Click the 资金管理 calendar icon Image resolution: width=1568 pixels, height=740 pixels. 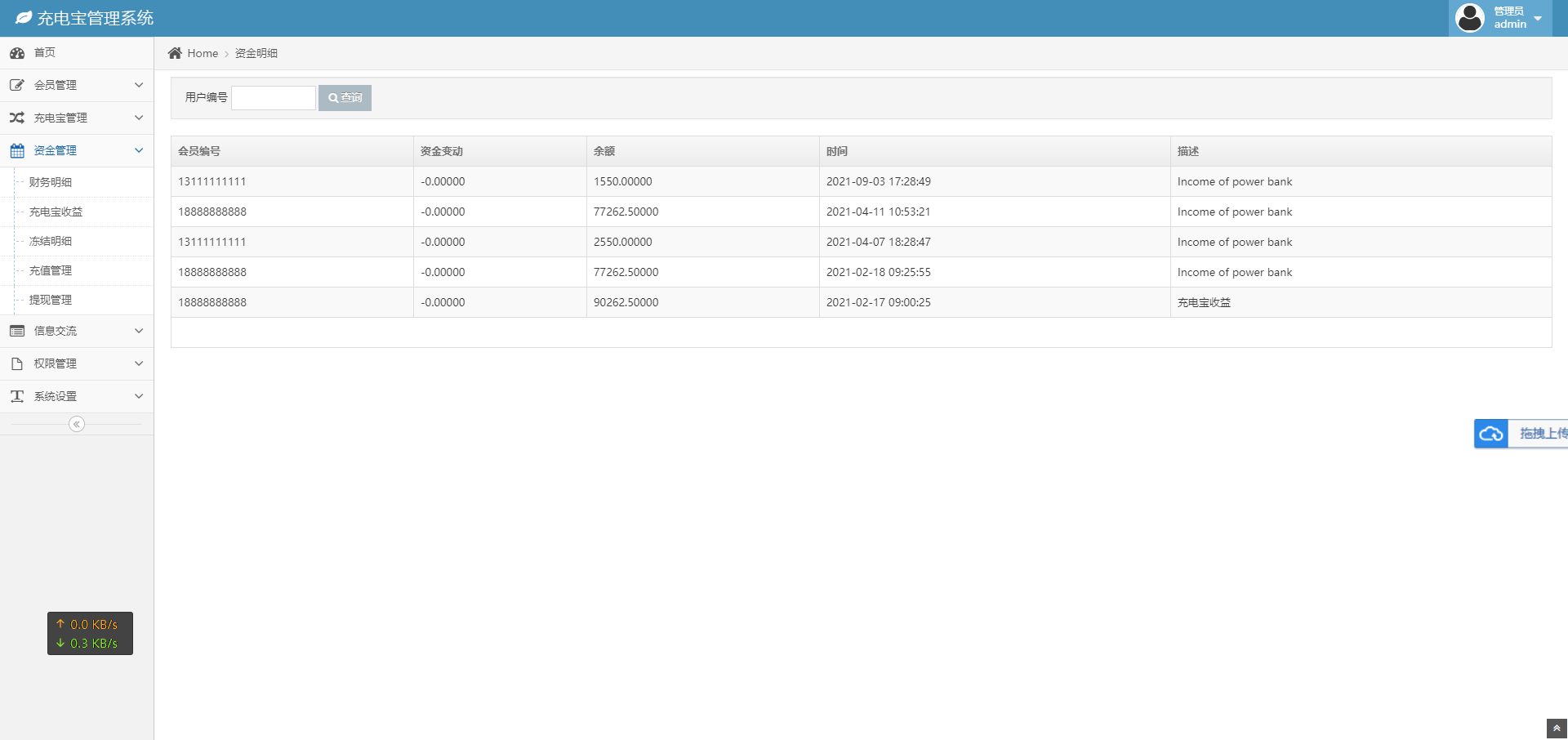point(17,150)
